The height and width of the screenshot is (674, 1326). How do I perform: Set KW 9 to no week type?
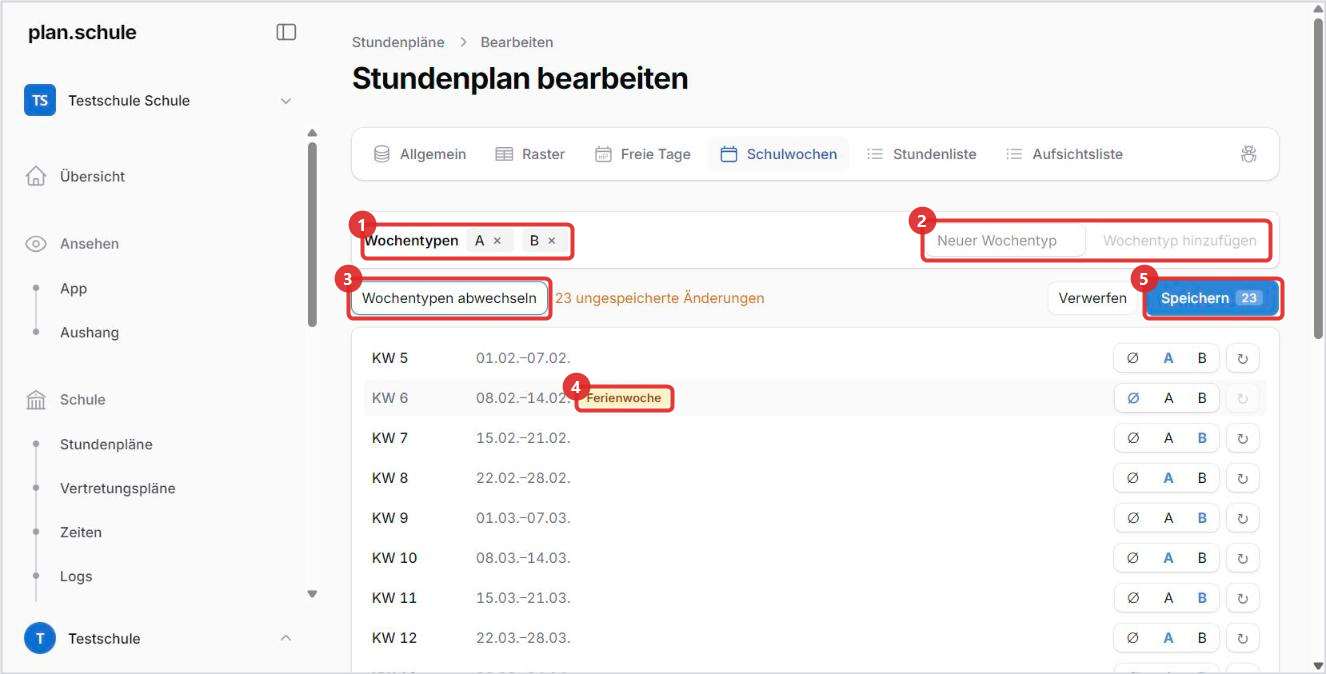(1133, 518)
